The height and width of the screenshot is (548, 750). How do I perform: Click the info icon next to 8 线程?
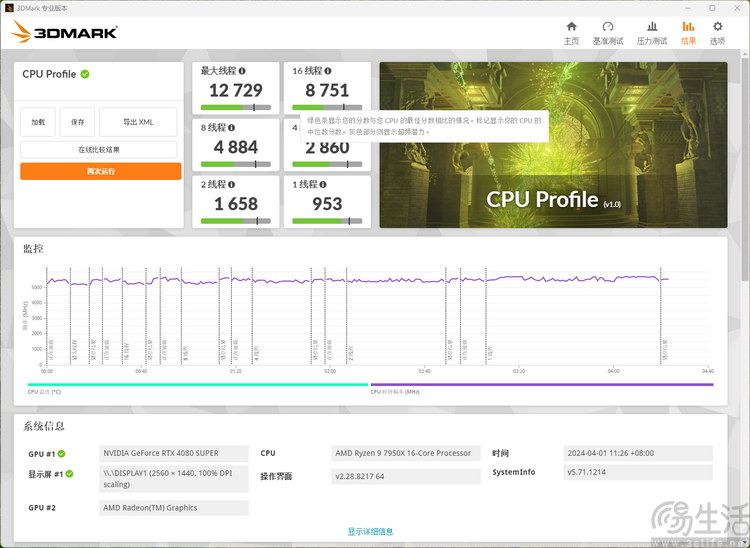click(x=232, y=128)
